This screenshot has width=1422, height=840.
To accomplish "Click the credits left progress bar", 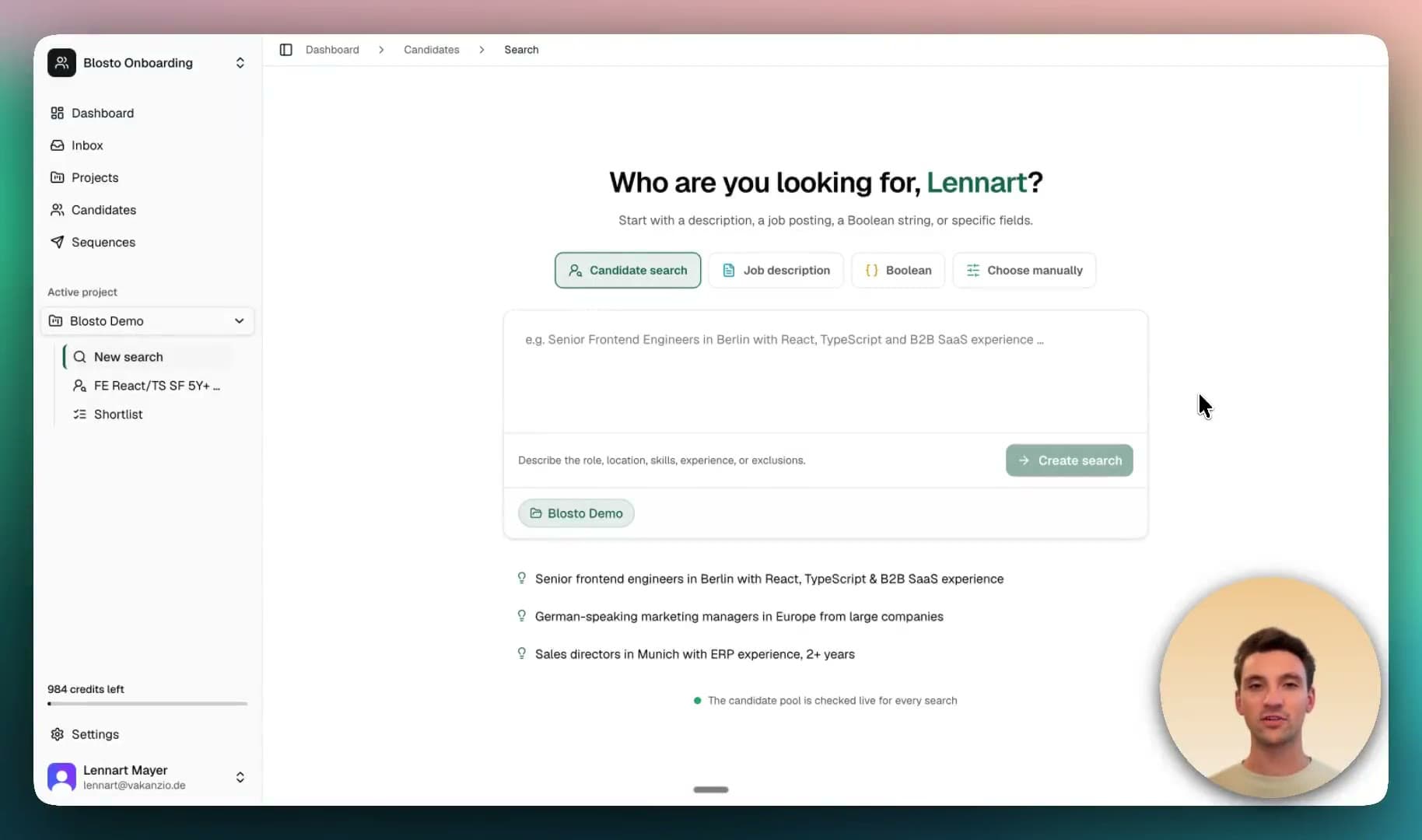I will (x=147, y=704).
